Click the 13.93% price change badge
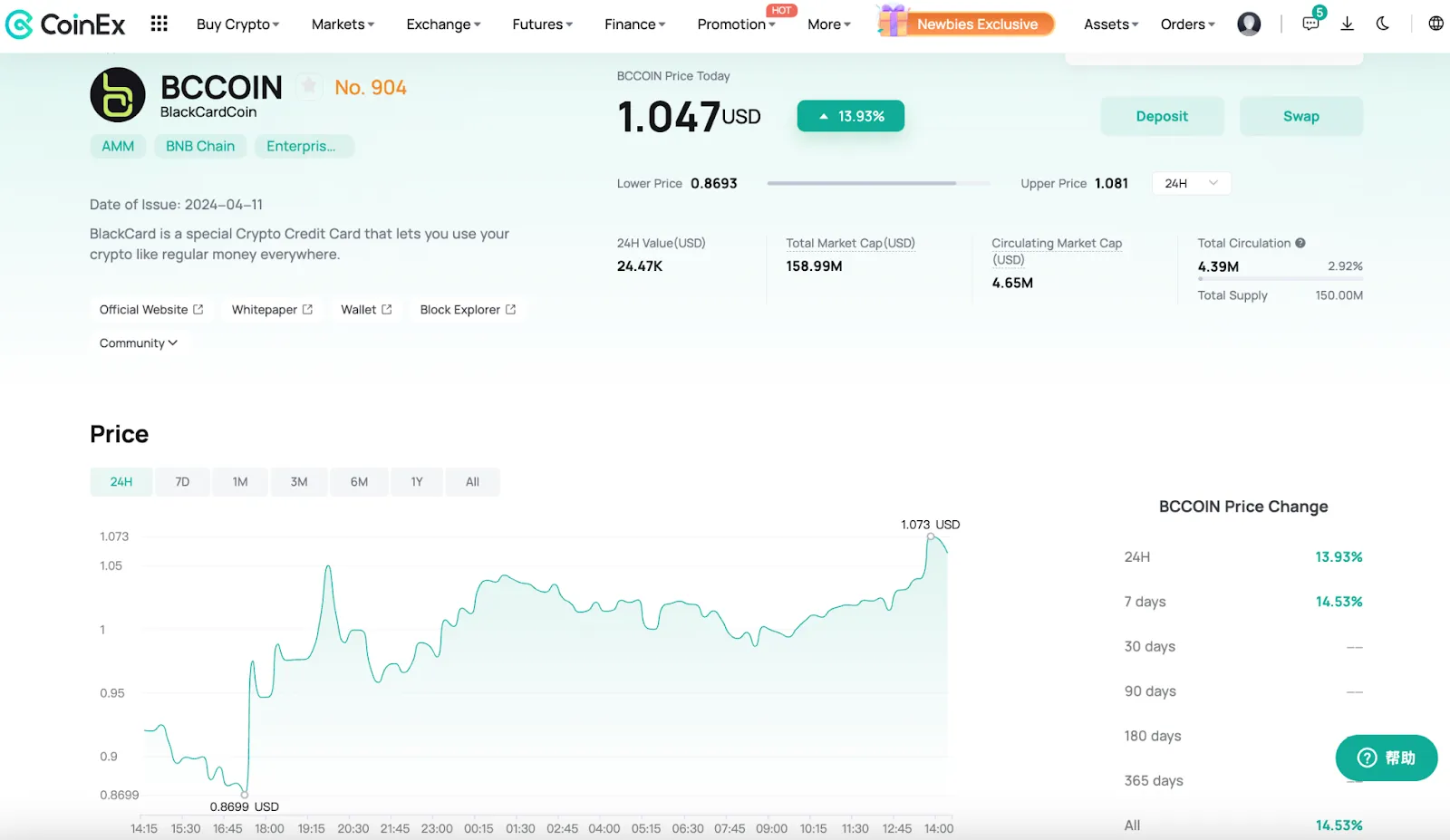 point(851,116)
